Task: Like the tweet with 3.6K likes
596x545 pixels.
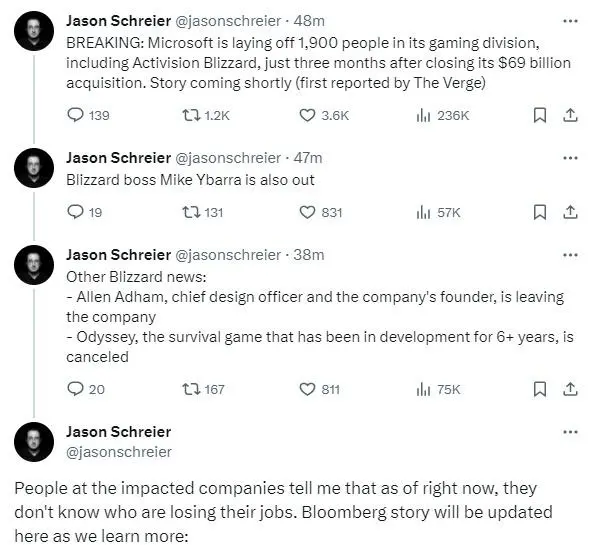Action: [x=307, y=115]
